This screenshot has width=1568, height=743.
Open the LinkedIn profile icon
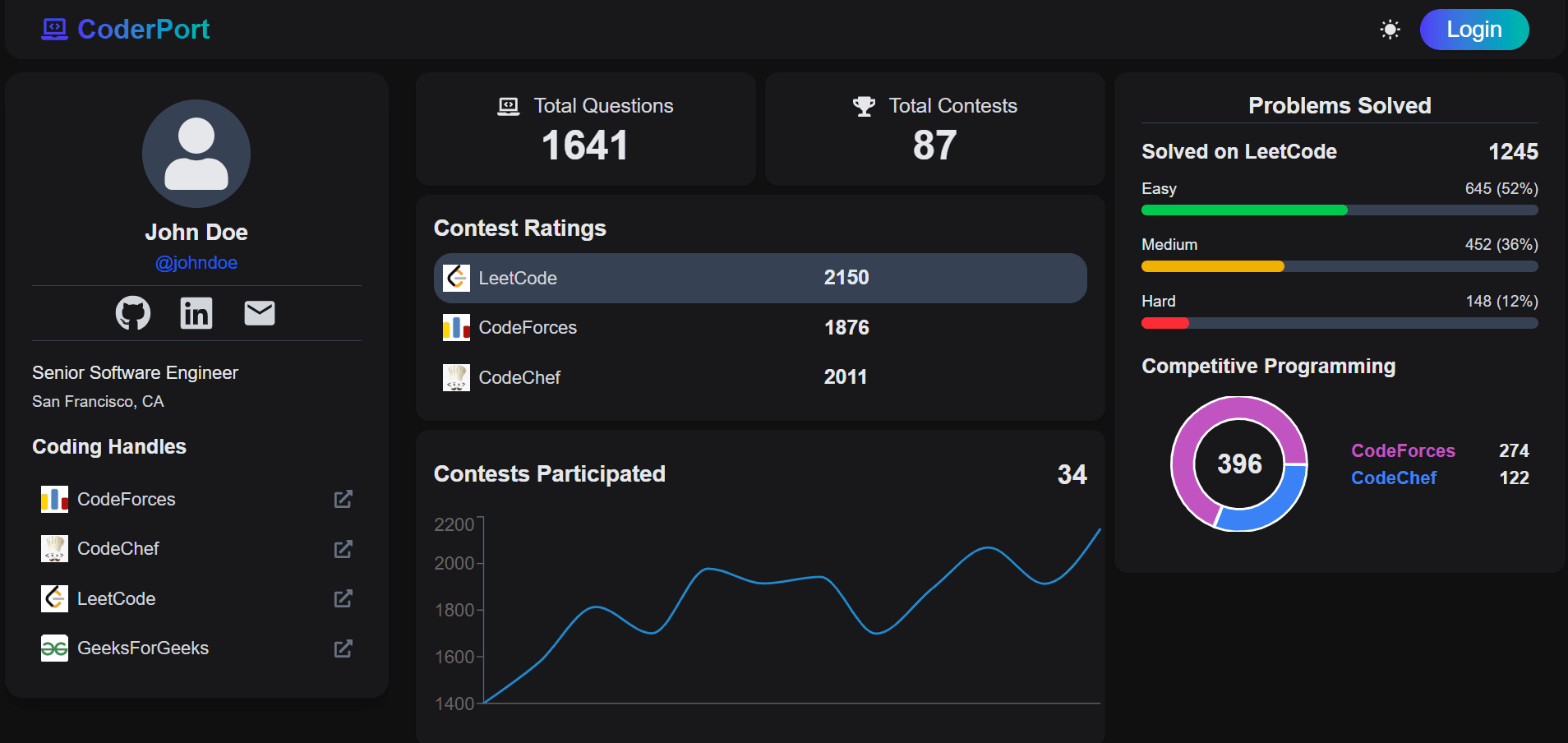[196, 313]
